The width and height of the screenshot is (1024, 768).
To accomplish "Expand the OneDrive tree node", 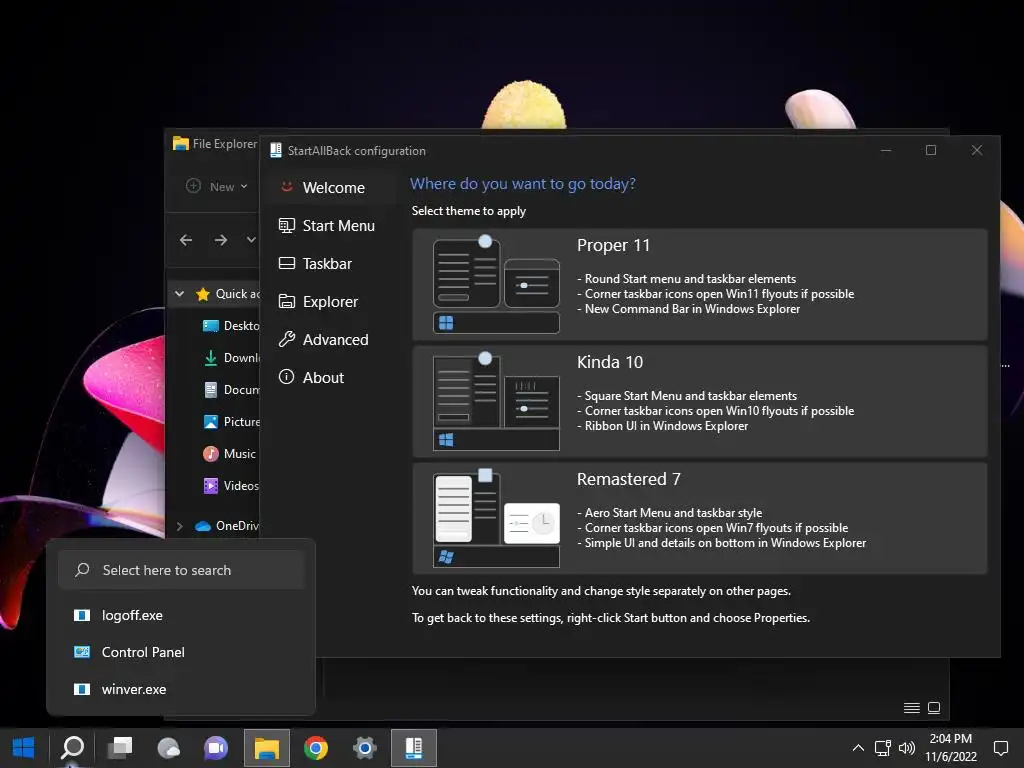I will tap(179, 526).
